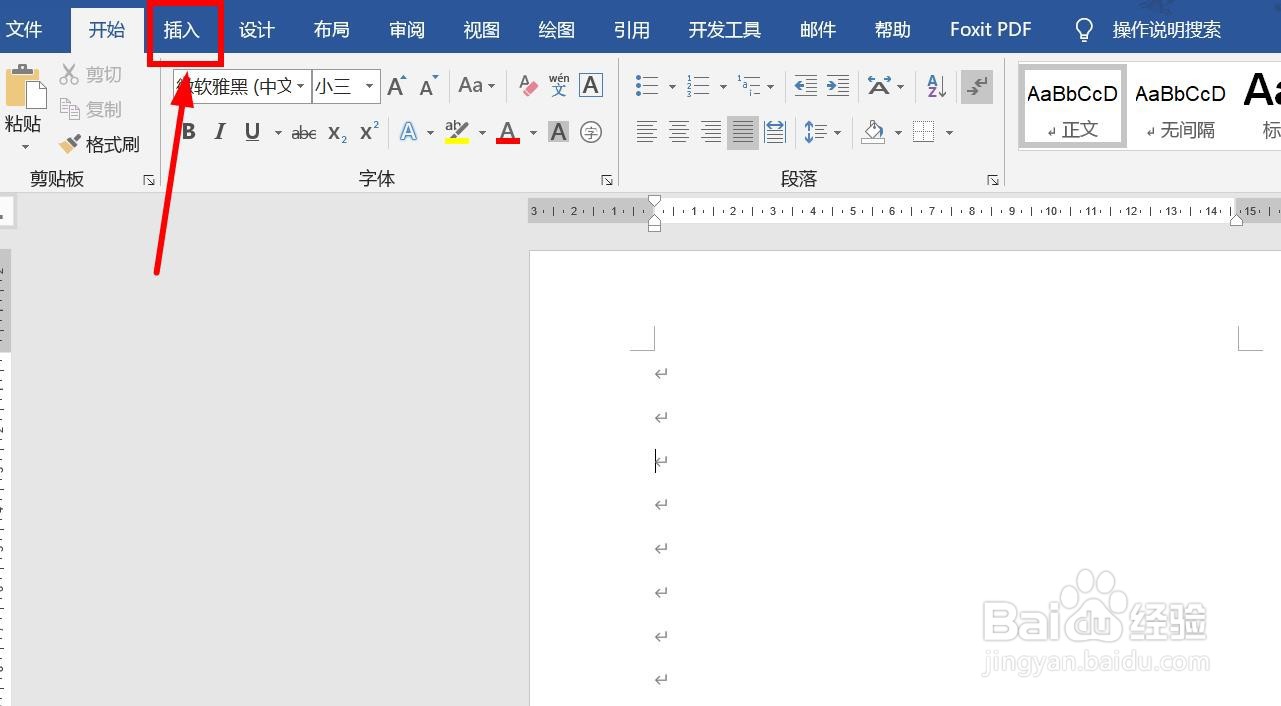Toggle bold formatting
The image size is (1281, 706).
click(188, 131)
